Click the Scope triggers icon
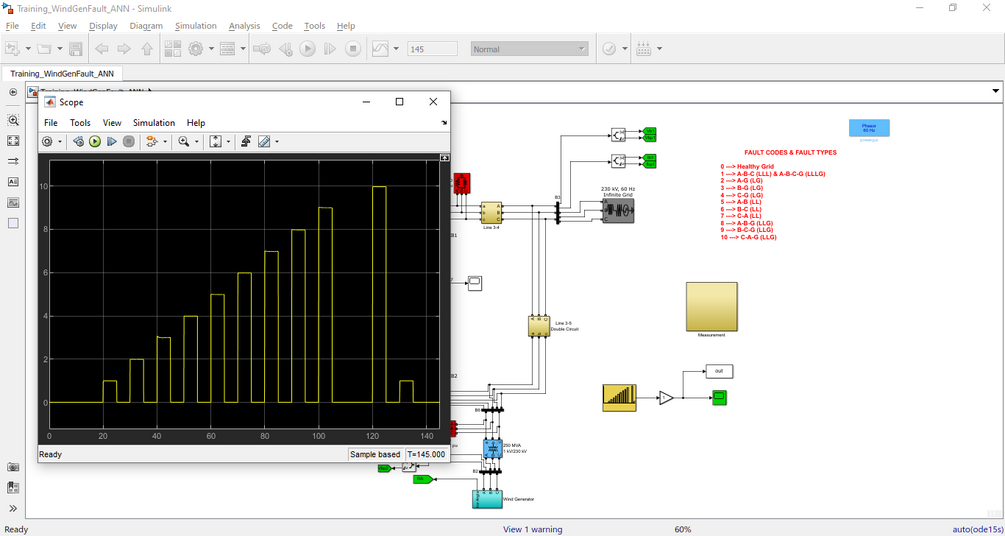Viewport: 1005px width, 536px height. 245,142
